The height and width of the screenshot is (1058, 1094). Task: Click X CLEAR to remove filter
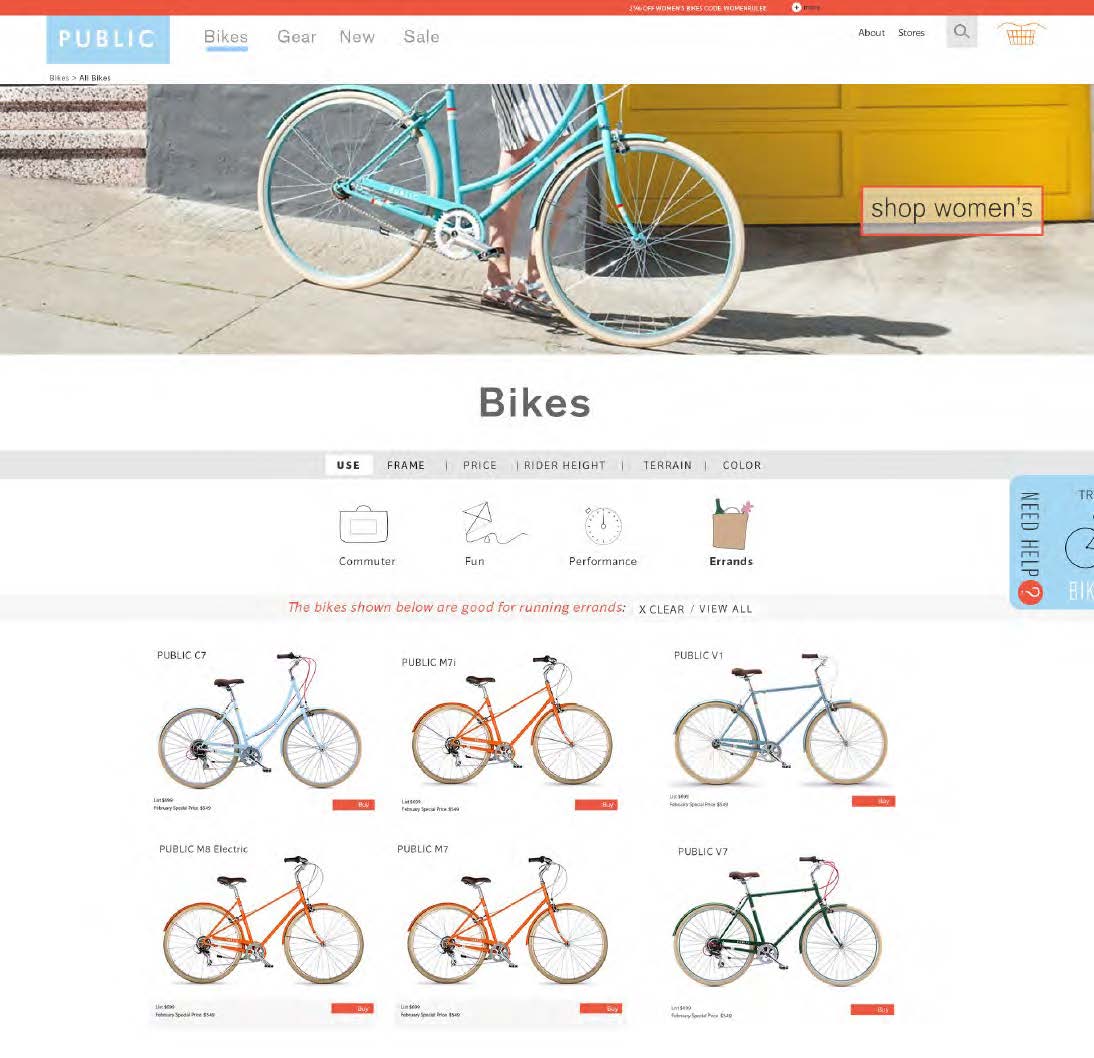[x=661, y=609]
